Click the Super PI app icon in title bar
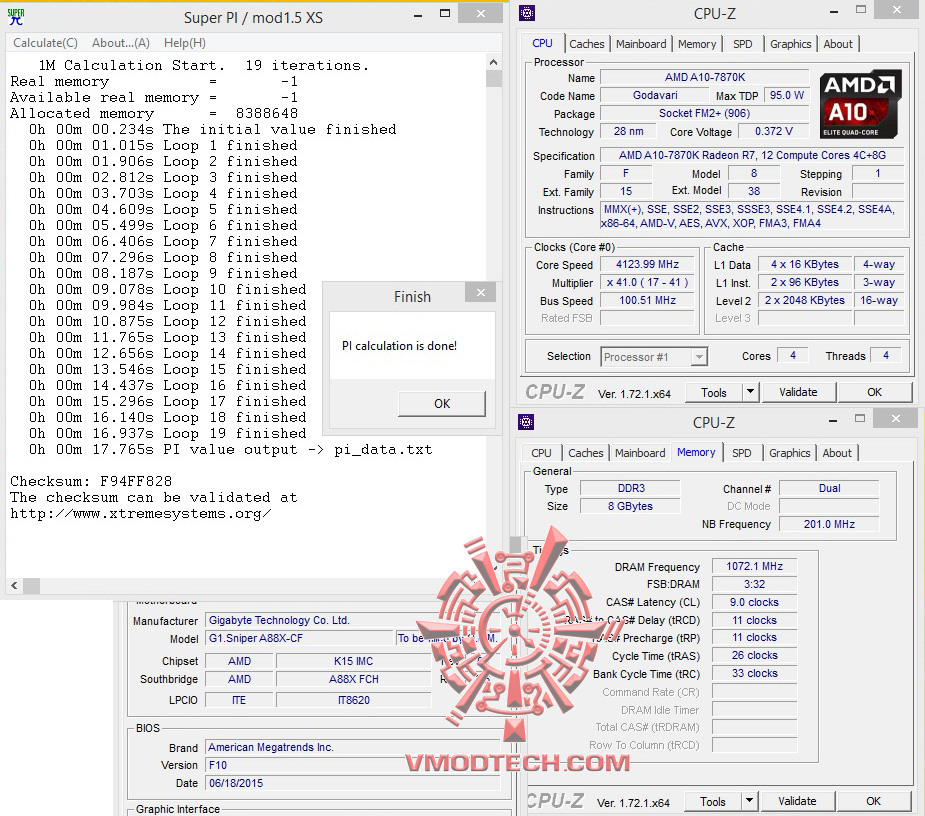This screenshot has width=925, height=816. 16,17
